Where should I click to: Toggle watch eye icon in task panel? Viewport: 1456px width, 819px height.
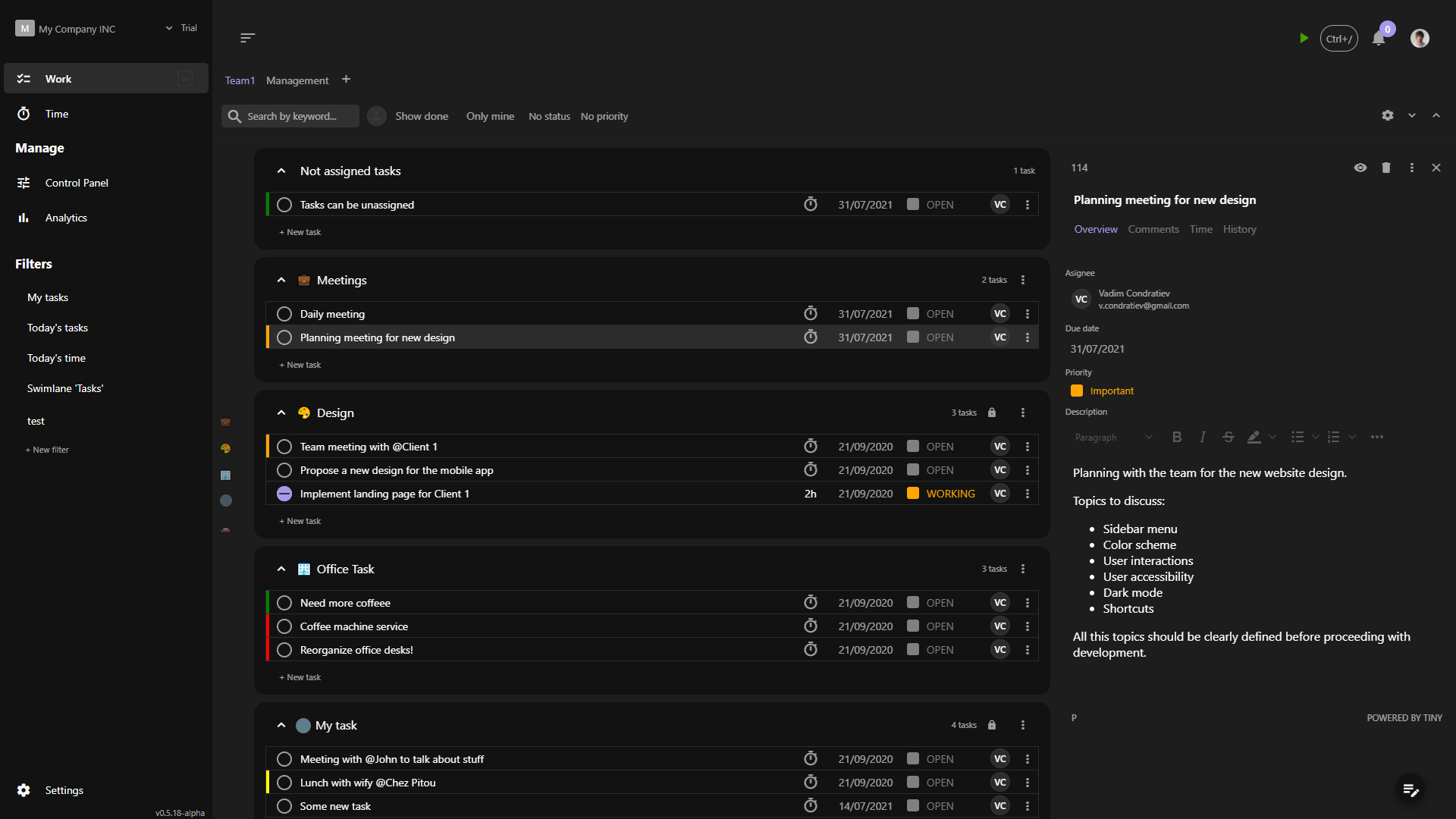coord(1360,168)
